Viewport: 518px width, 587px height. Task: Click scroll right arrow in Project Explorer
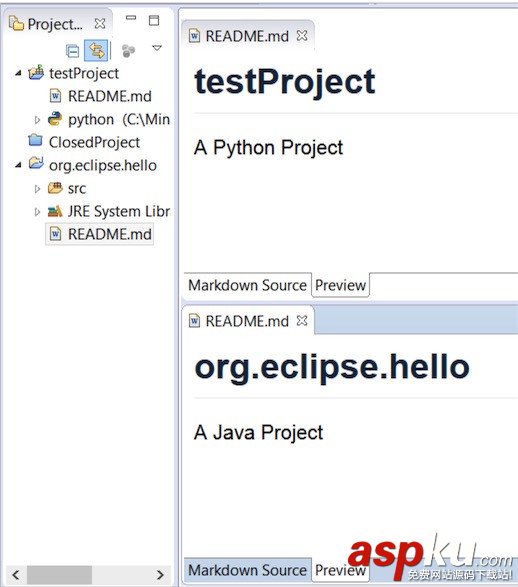pyautogui.click(x=160, y=575)
